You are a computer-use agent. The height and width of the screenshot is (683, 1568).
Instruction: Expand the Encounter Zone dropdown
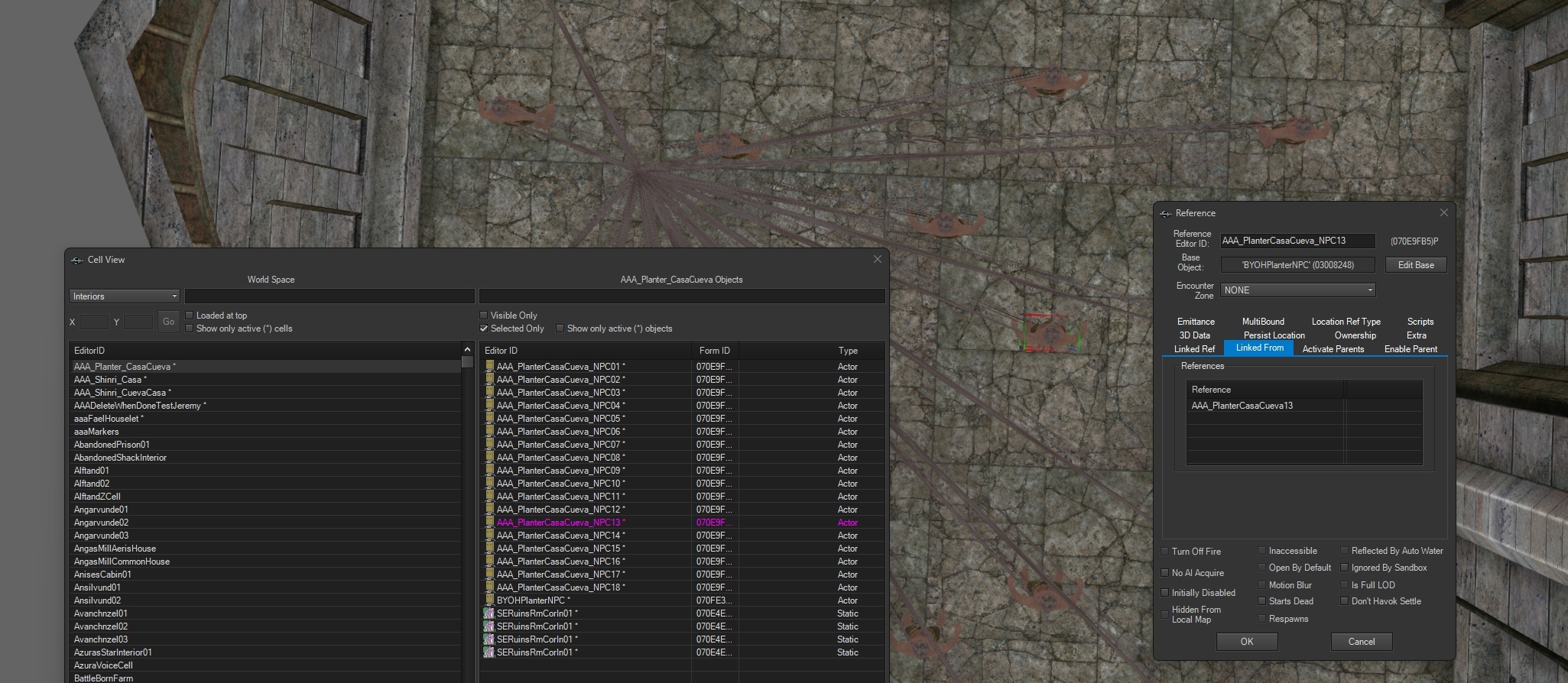click(x=1297, y=290)
